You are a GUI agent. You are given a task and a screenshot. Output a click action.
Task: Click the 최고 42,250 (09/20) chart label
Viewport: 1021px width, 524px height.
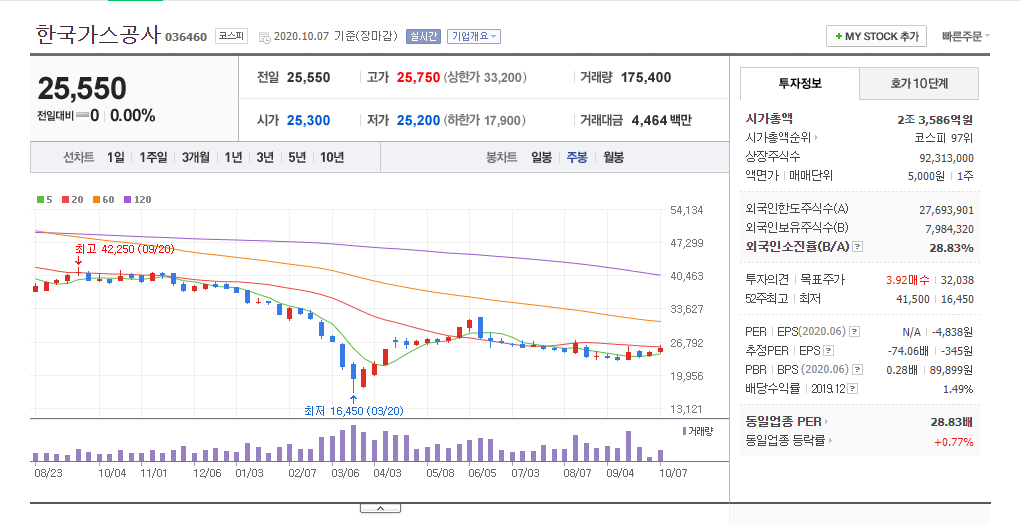pos(124,249)
